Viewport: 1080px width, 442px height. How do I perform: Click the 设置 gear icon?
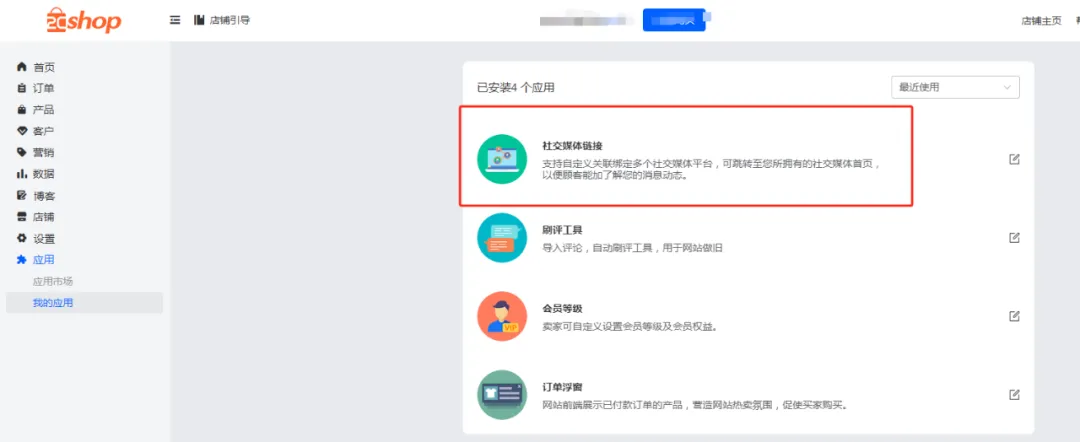pyautogui.click(x=22, y=239)
